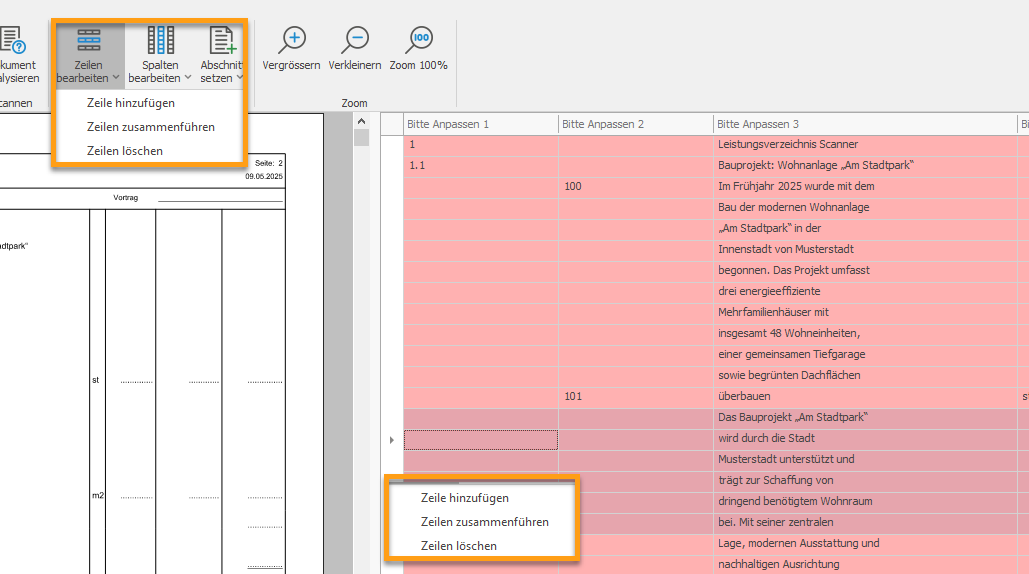
Task: Select cell 'insgesamt 48 Wohneinheiten,'
Action: click(x=865, y=333)
